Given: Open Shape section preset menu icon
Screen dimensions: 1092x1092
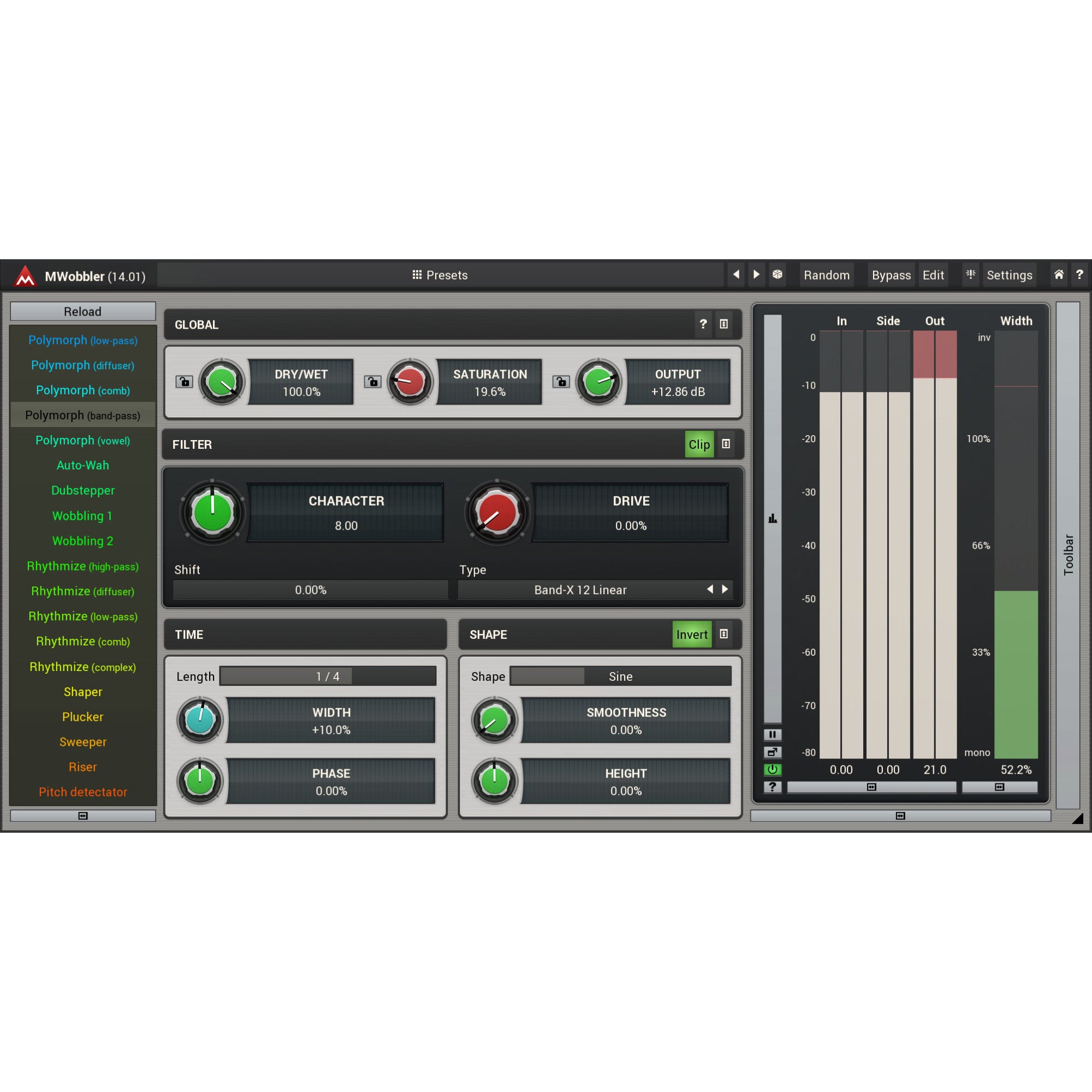Looking at the screenshot, I should 723,634.
